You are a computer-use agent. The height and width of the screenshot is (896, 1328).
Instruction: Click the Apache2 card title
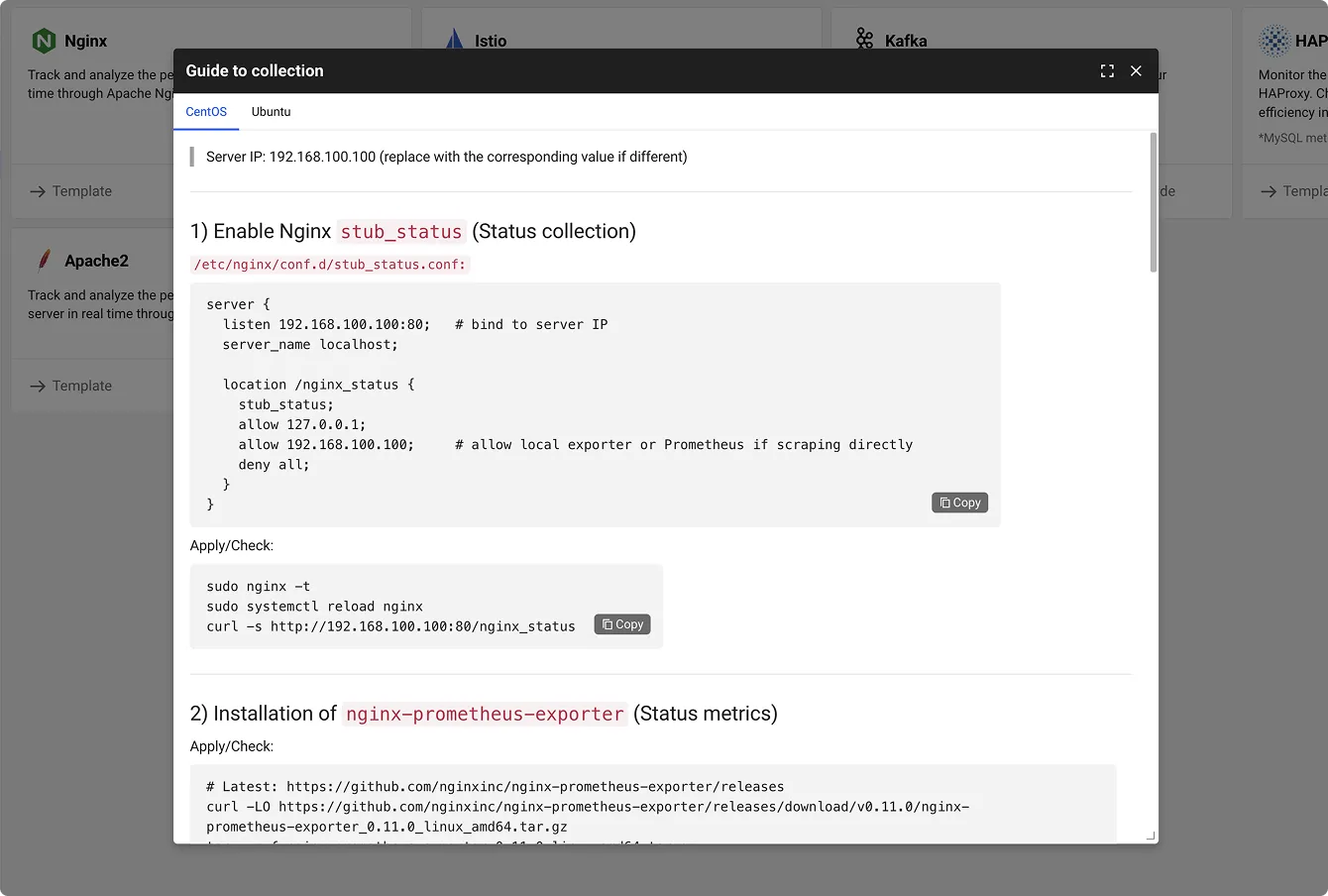click(96, 261)
